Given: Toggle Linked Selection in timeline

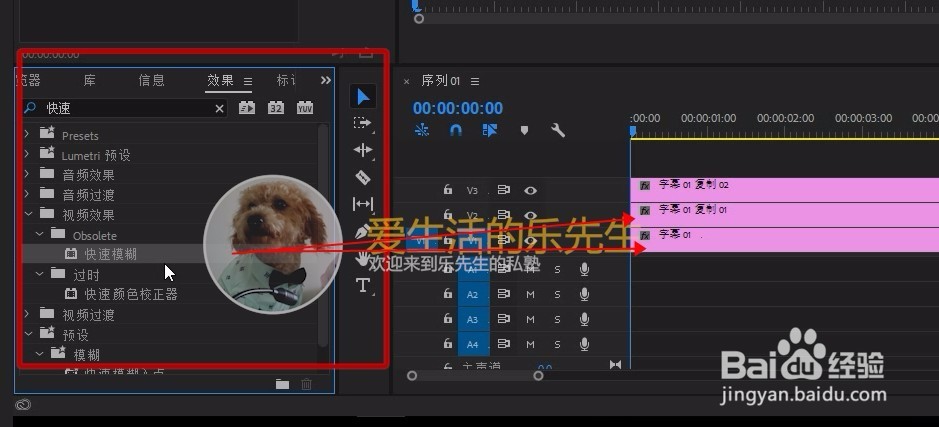Looking at the screenshot, I should (490, 130).
